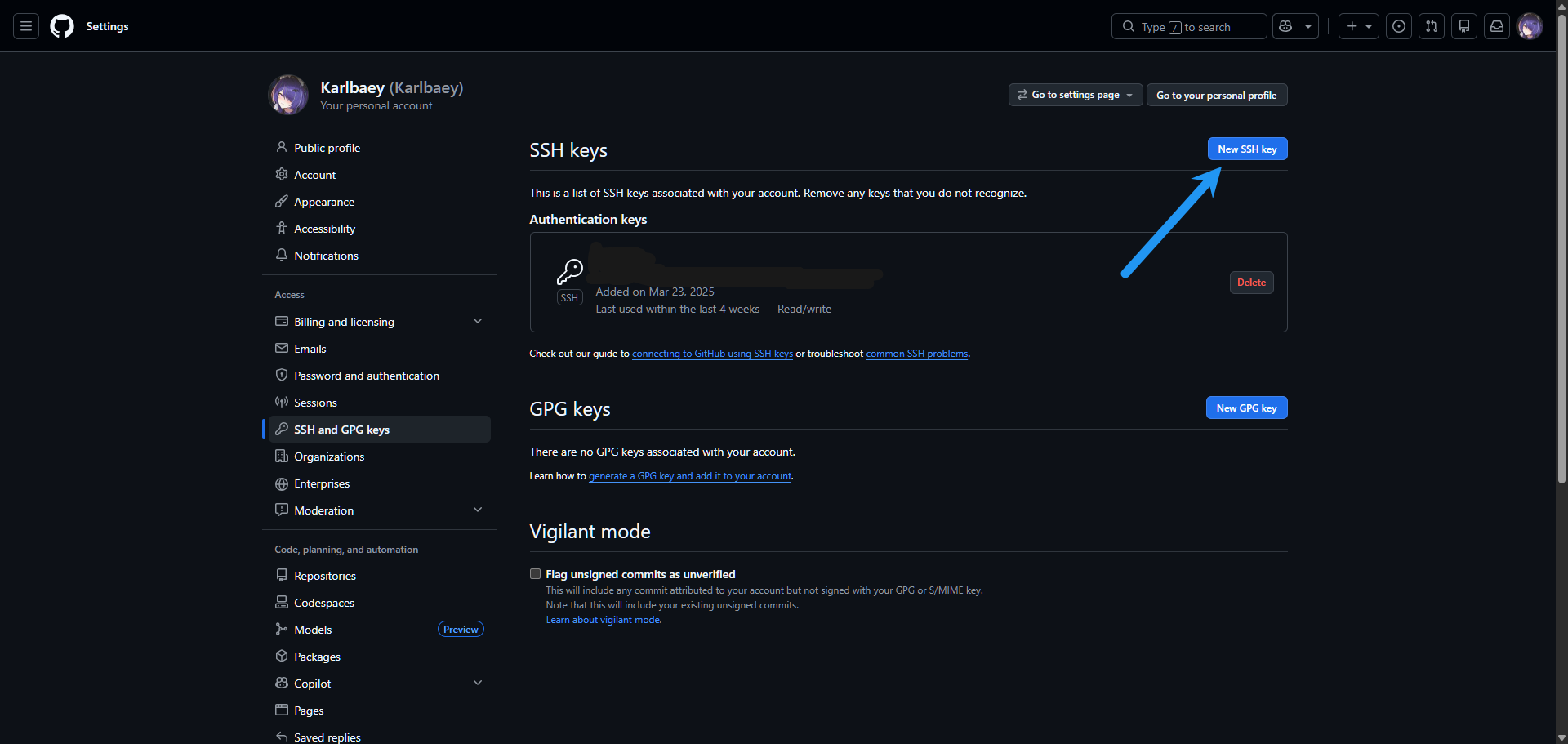Open the Create new plus dropdown
This screenshot has height=744, width=1568.
pos(1358,26)
